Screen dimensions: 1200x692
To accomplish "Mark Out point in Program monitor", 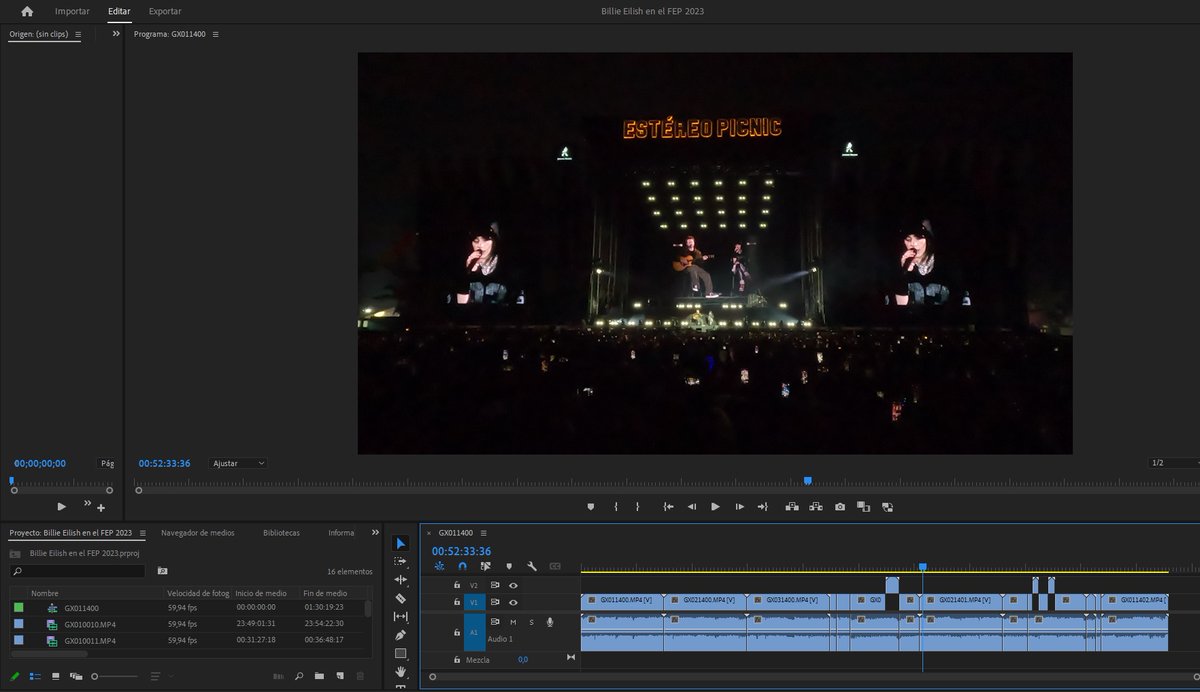I will point(637,507).
